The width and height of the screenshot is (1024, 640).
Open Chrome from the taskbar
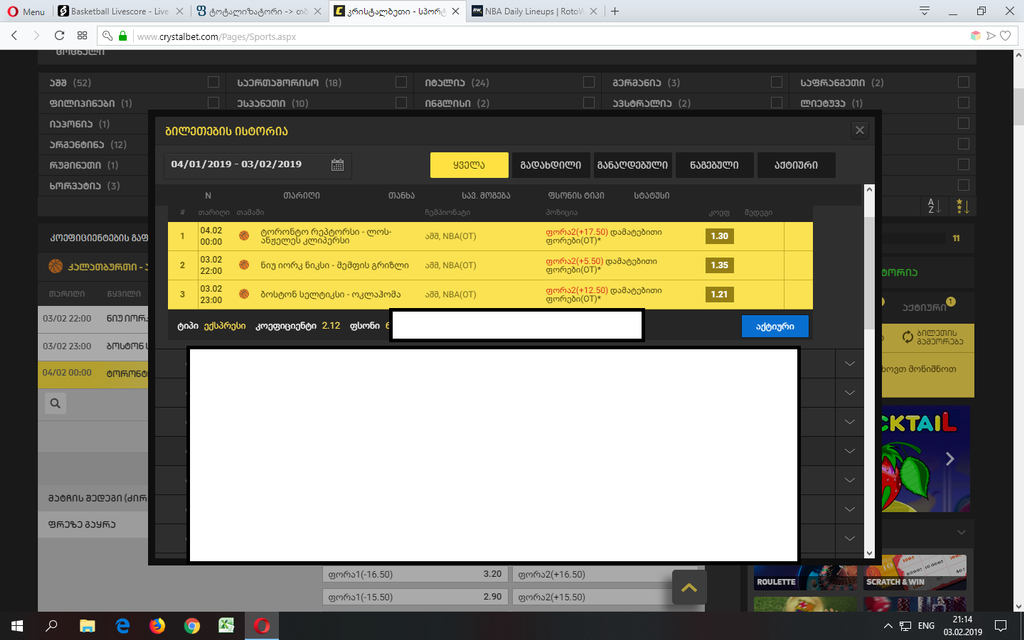tap(191, 626)
